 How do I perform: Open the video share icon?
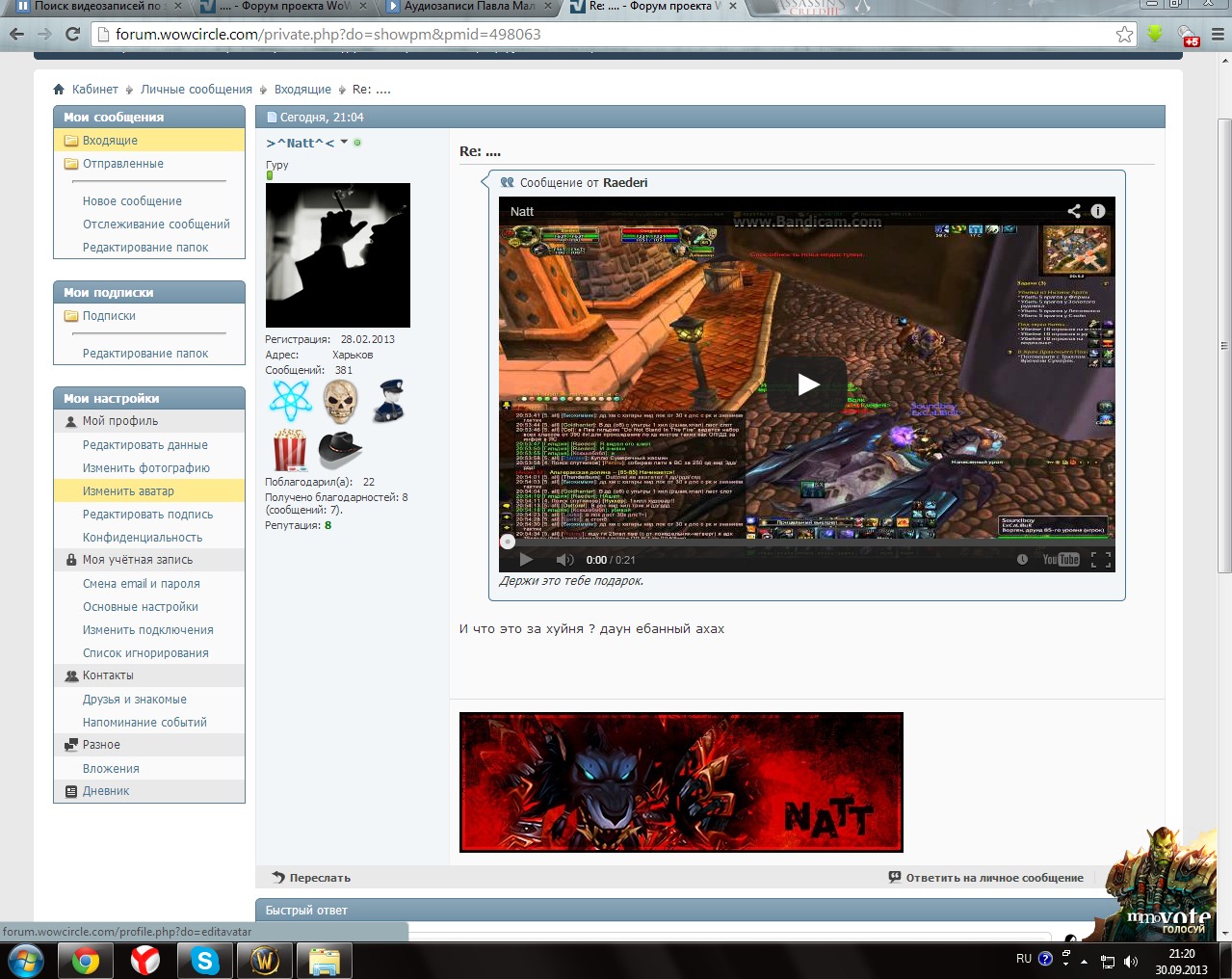[1074, 211]
